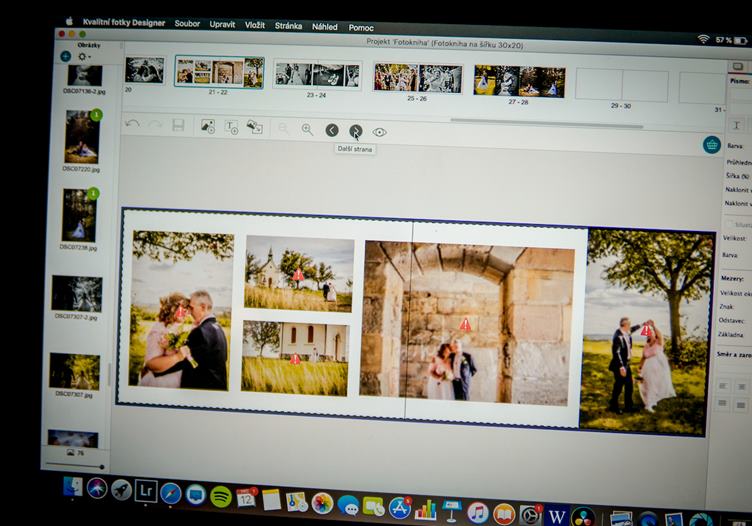Click the Mezery section label
This screenshot has width=752, height=526.
732,278
